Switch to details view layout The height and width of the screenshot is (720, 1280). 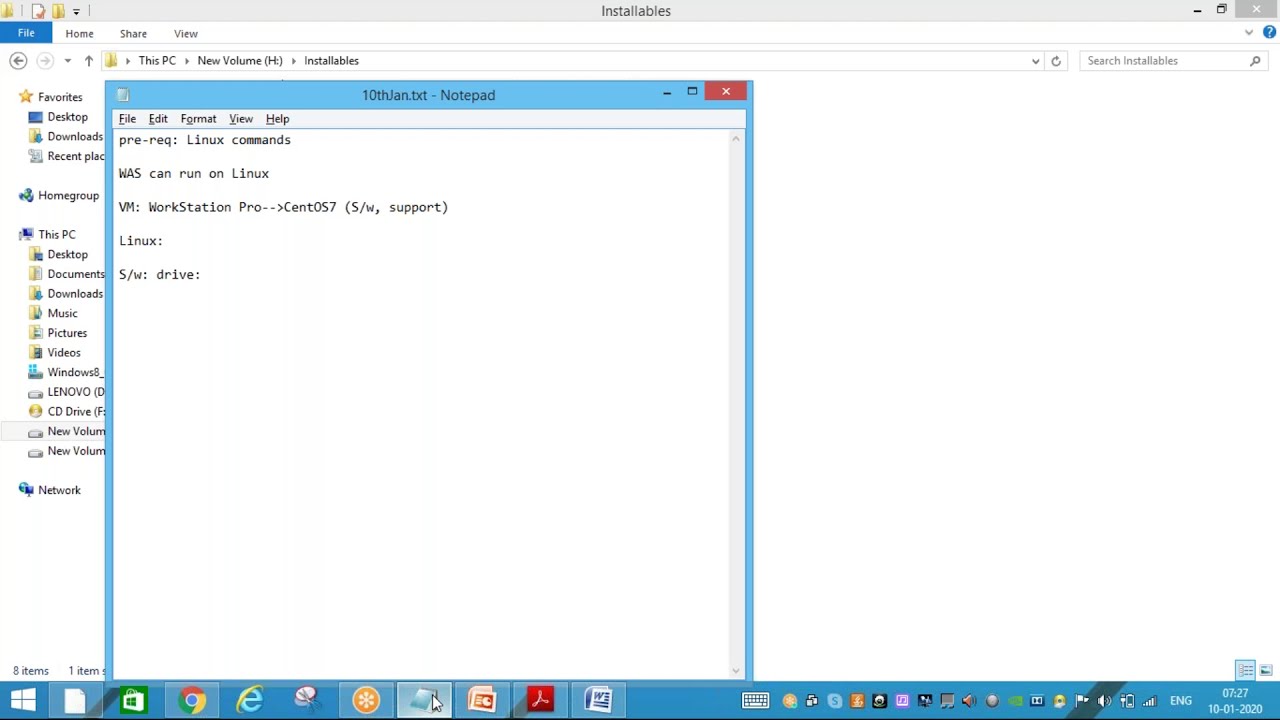tap(1245, 670)
